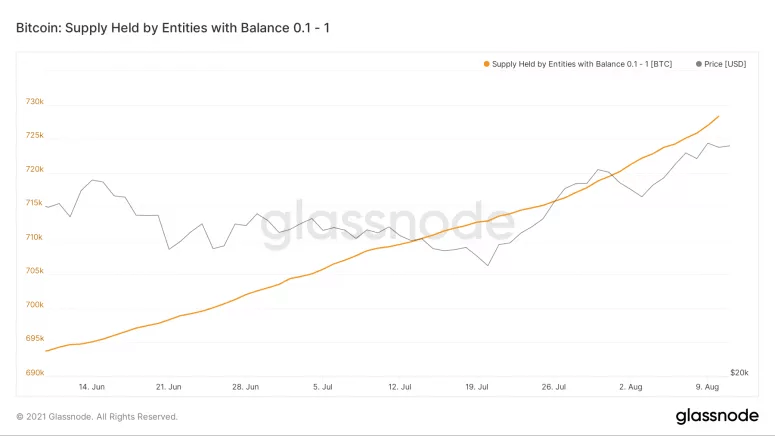Click the 730k y-axis label
775x436 pixels.
[34, 102]
